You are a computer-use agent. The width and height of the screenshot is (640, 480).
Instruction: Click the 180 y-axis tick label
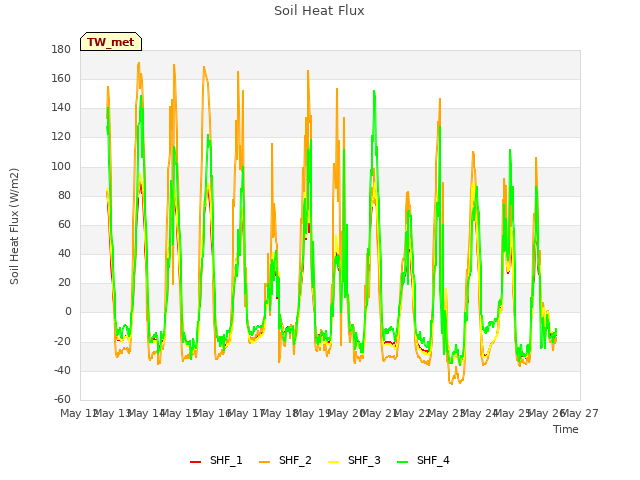pos(61,49)
